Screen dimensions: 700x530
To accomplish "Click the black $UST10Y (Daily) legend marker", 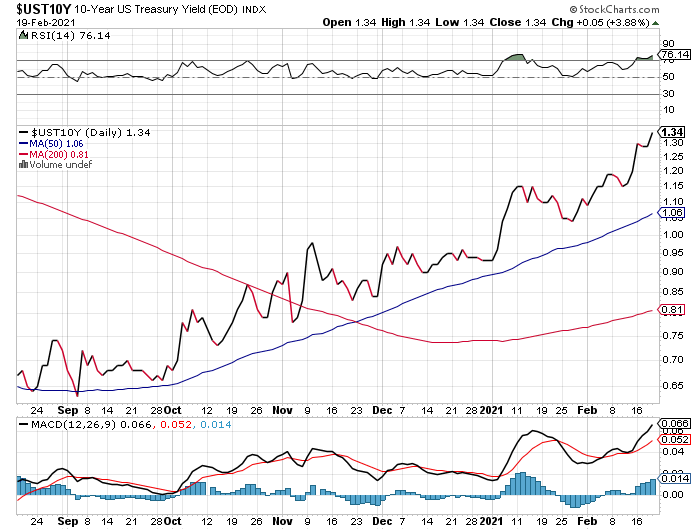I will click(x=22, y=132).
